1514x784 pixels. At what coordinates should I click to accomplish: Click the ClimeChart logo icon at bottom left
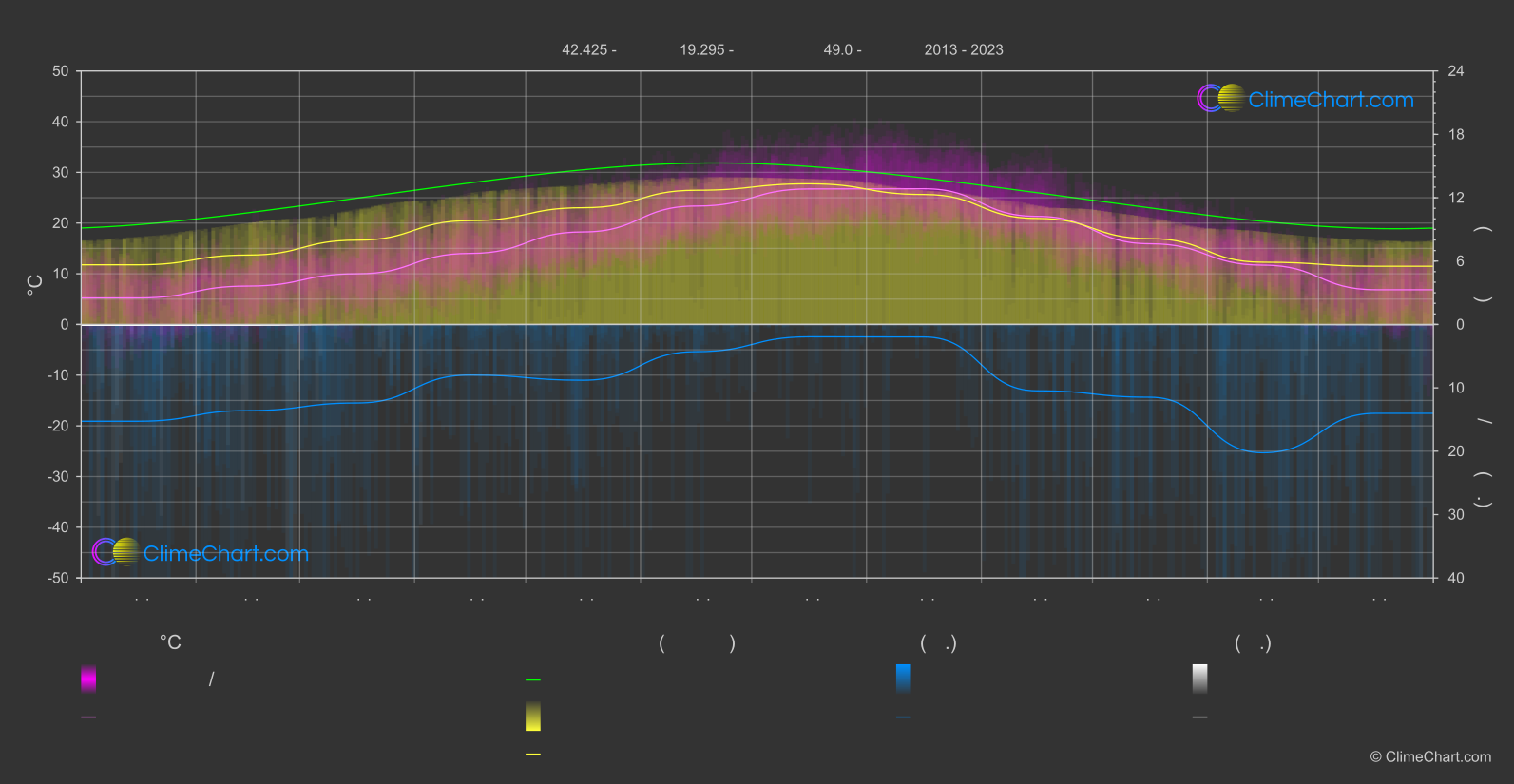tap(116, 552)
